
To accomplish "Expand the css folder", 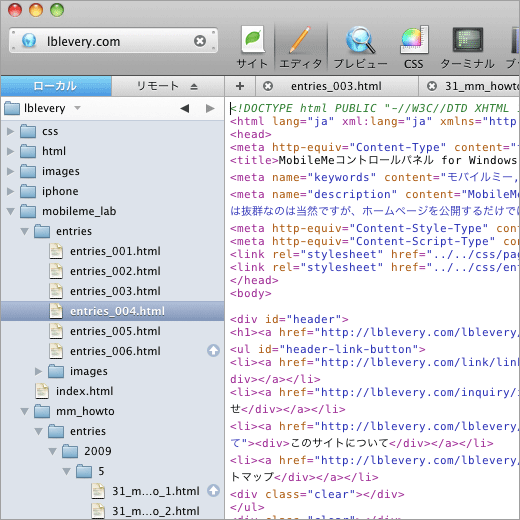I will point(11,131).
